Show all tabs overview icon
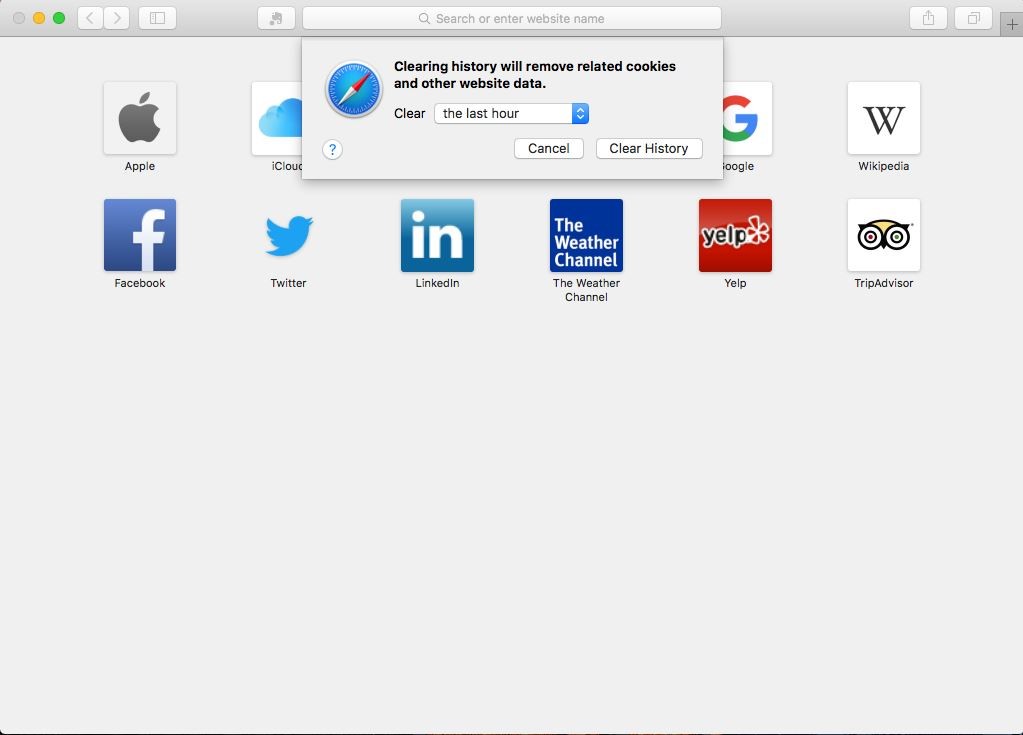This screenshot has height=735, width=1023. [973, 18]
